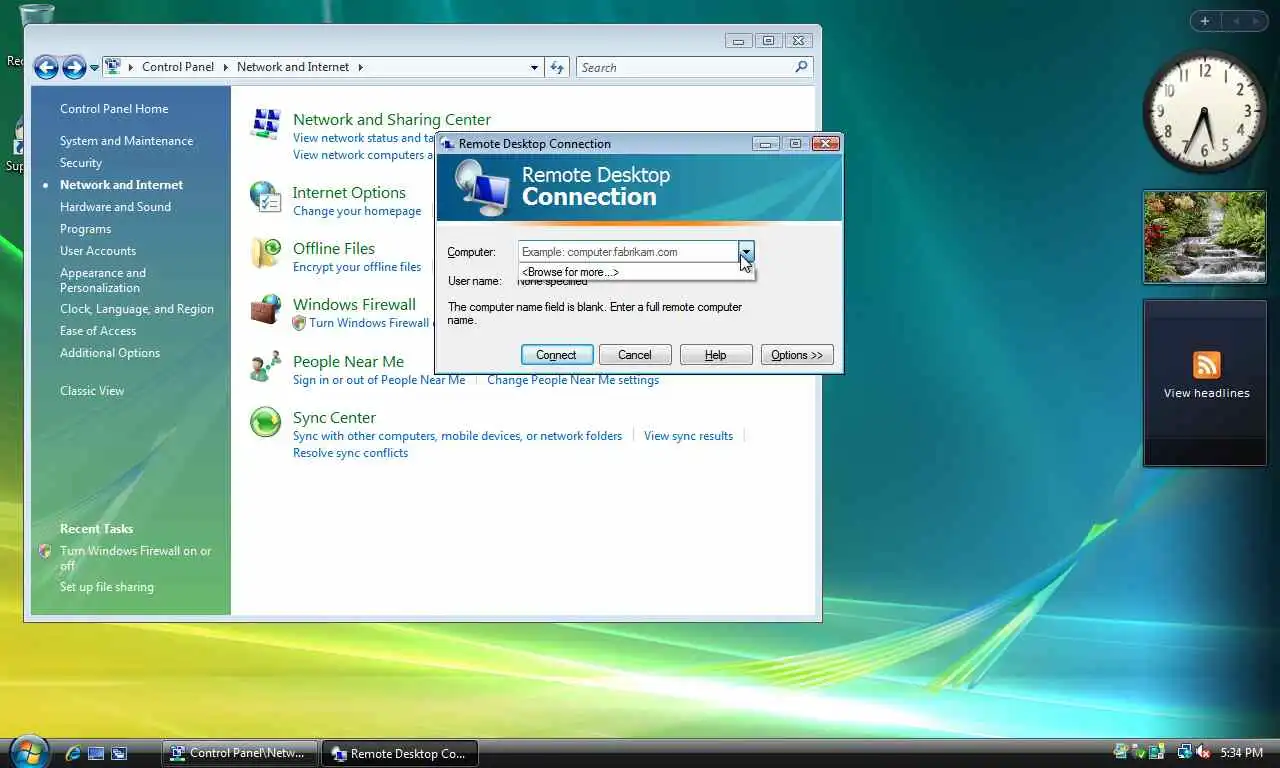This screenshot has width=1280, height=768.
Task: Click the waterfall slideshow gadget picture
Action: (1205, 237)
